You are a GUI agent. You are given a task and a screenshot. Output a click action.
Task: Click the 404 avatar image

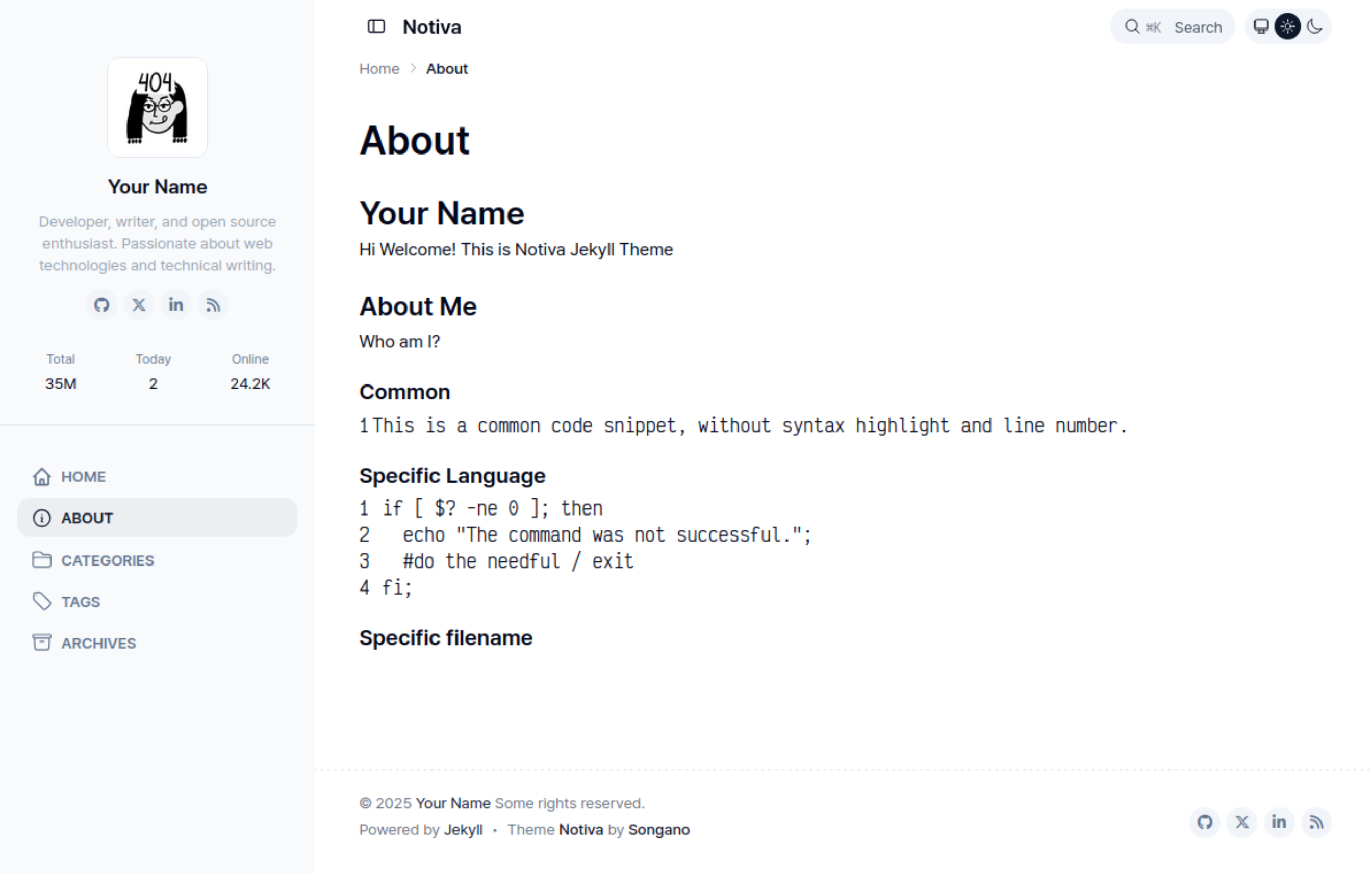(x=157, y=107)
